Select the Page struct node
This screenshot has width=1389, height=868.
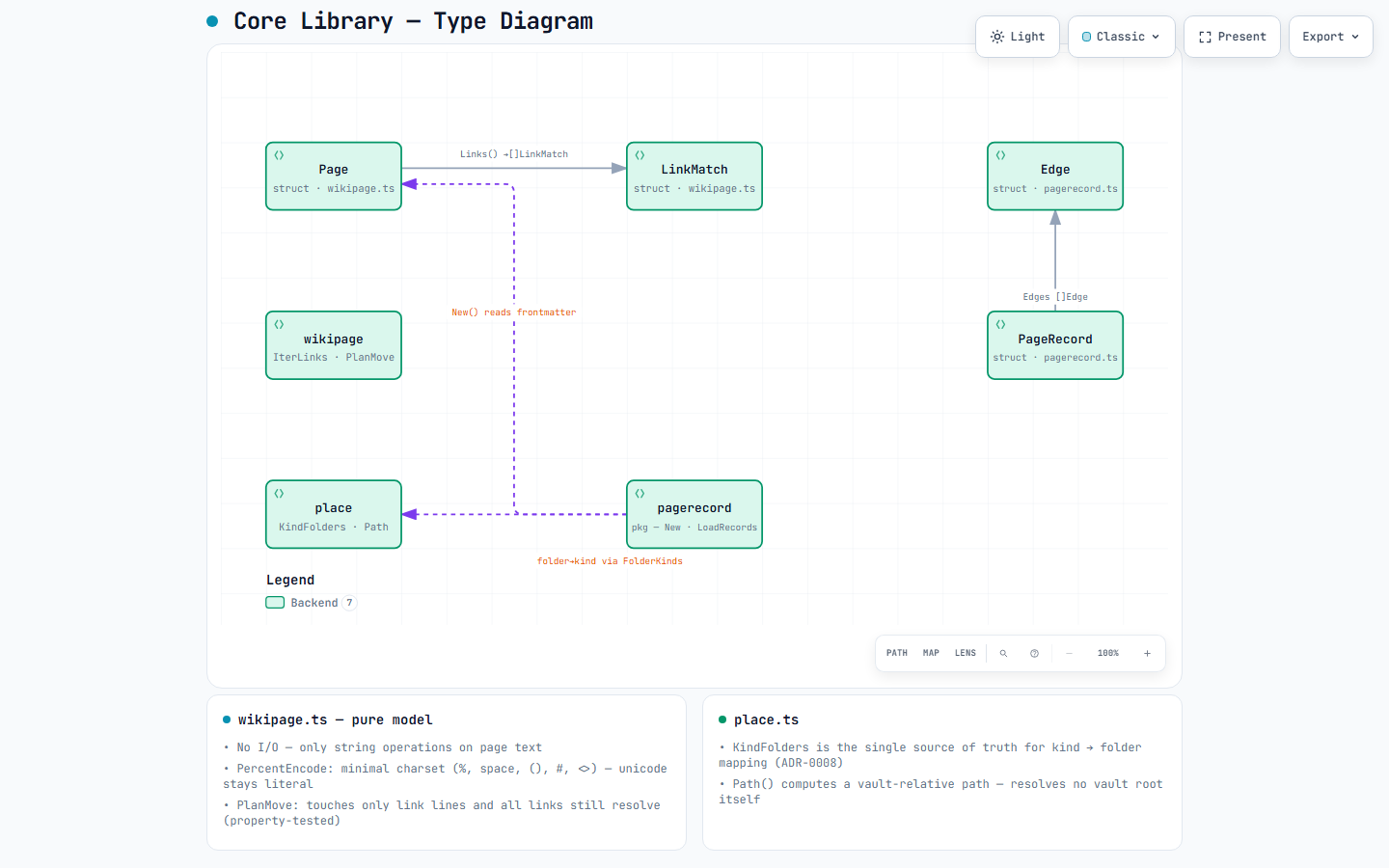coord(334,176)
